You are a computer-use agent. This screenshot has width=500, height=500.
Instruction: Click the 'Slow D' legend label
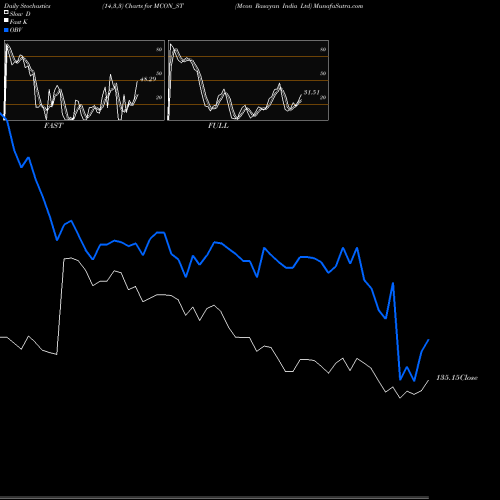(x=20, y=14)
